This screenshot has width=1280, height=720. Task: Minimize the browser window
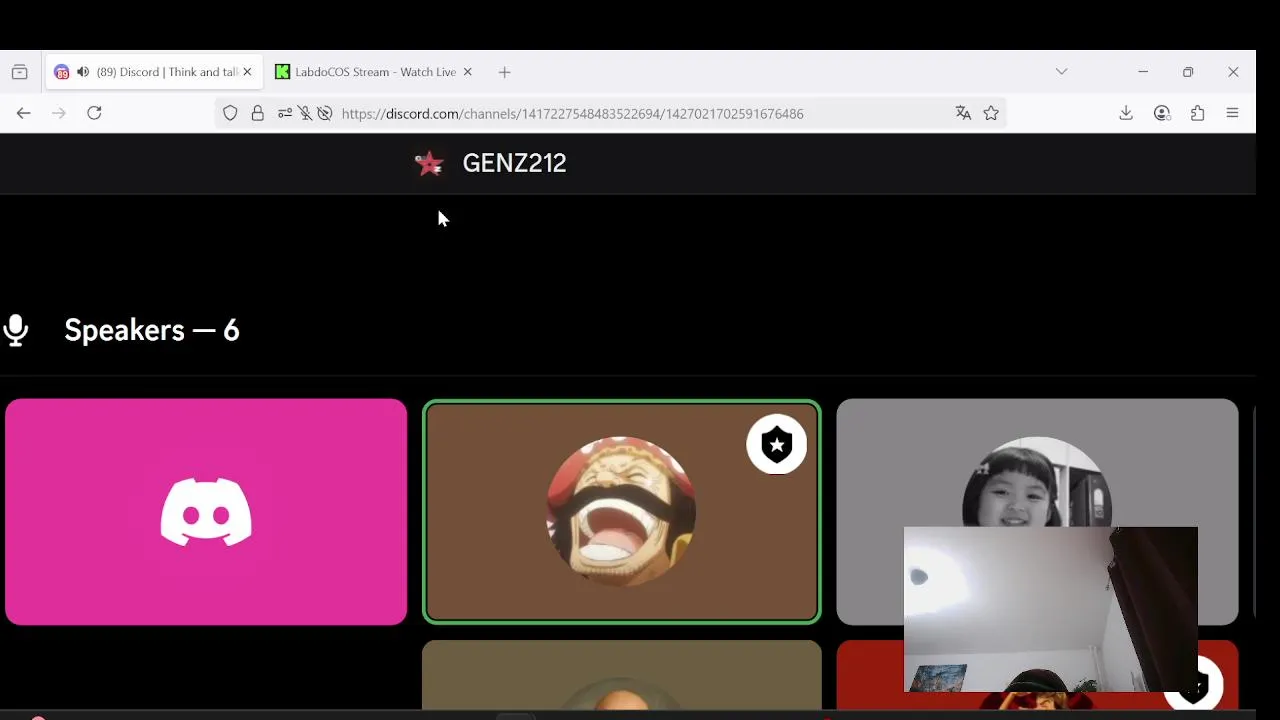tap(1143, 72)
